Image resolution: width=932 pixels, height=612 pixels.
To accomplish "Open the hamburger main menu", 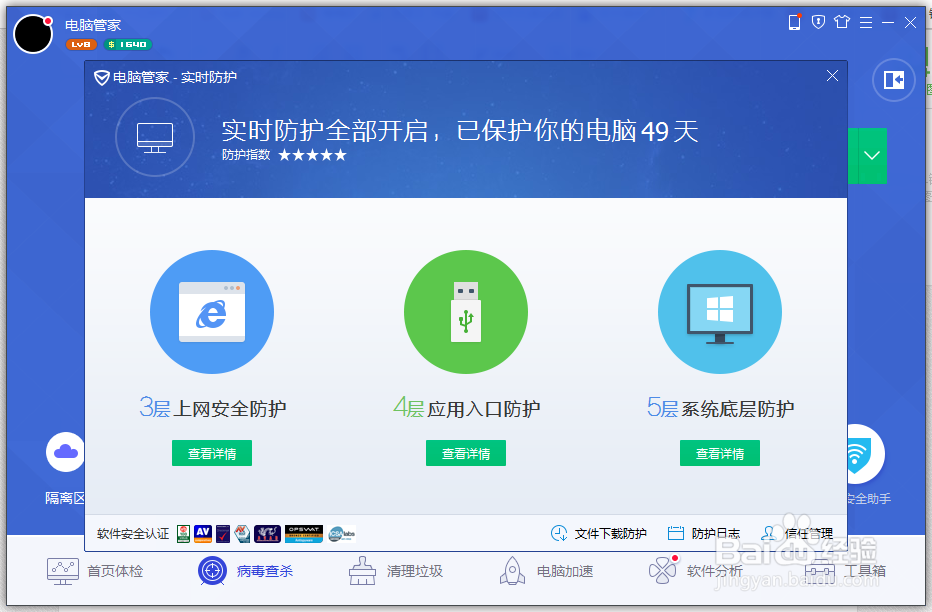I will pos(865,21).
